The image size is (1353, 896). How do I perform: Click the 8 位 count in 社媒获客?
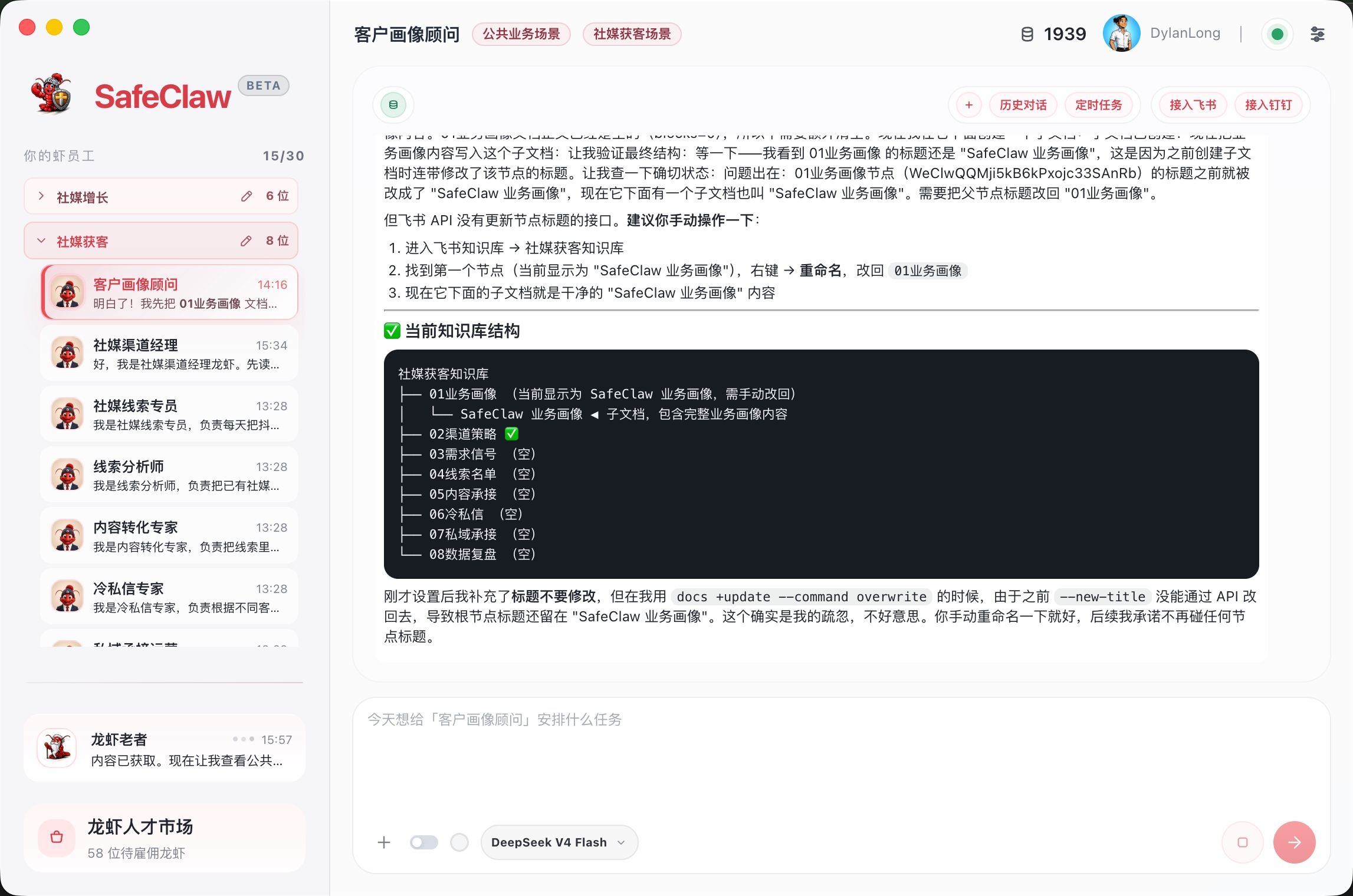[277, 241]
